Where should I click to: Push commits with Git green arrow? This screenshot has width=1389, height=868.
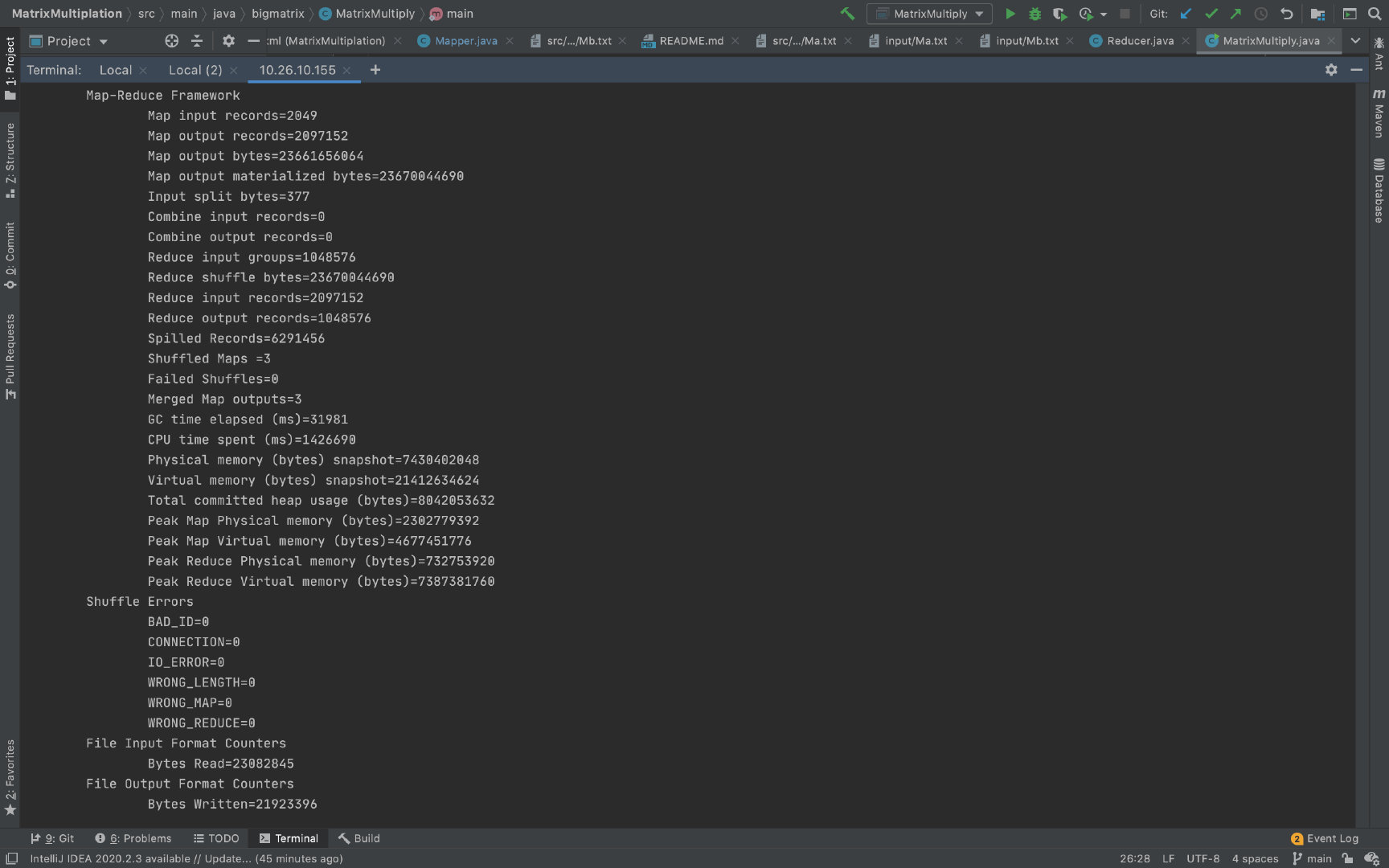[1235, 14]
